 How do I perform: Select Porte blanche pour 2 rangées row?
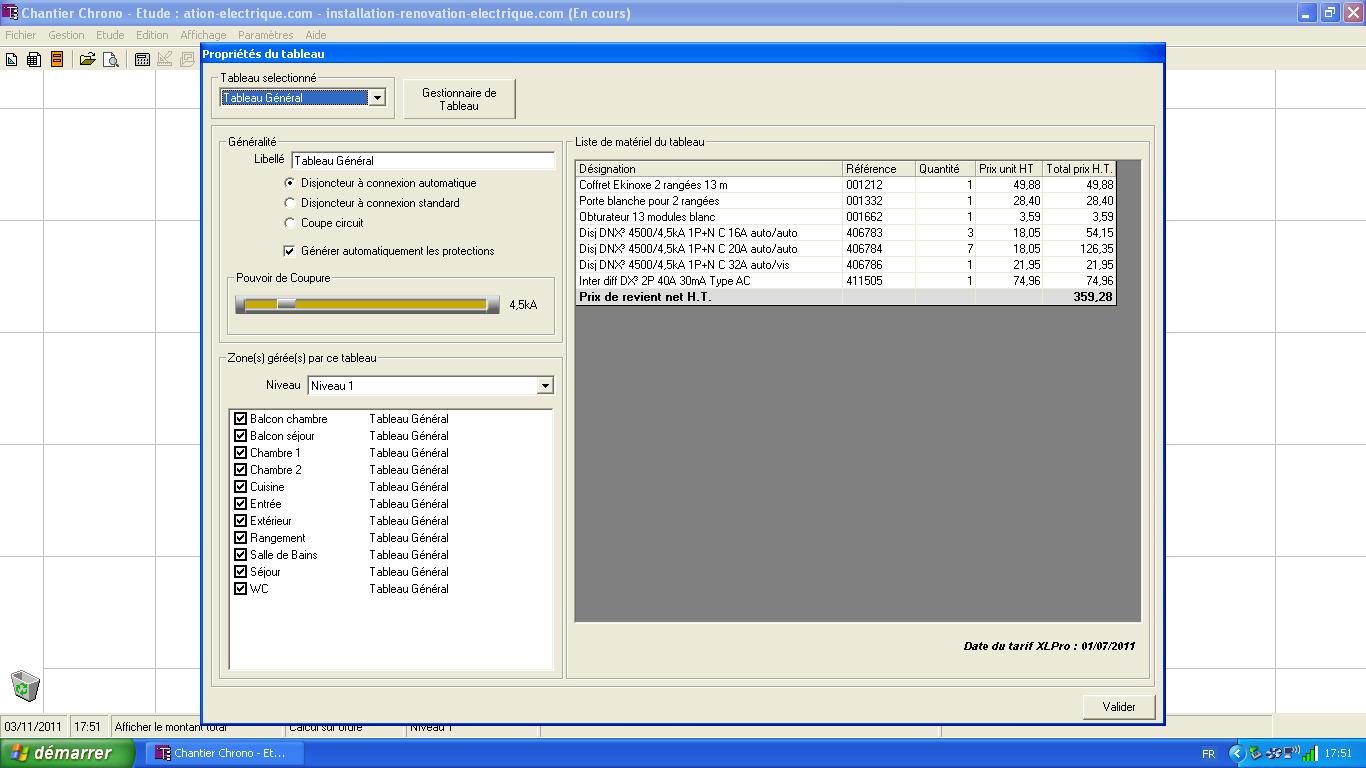845,201
